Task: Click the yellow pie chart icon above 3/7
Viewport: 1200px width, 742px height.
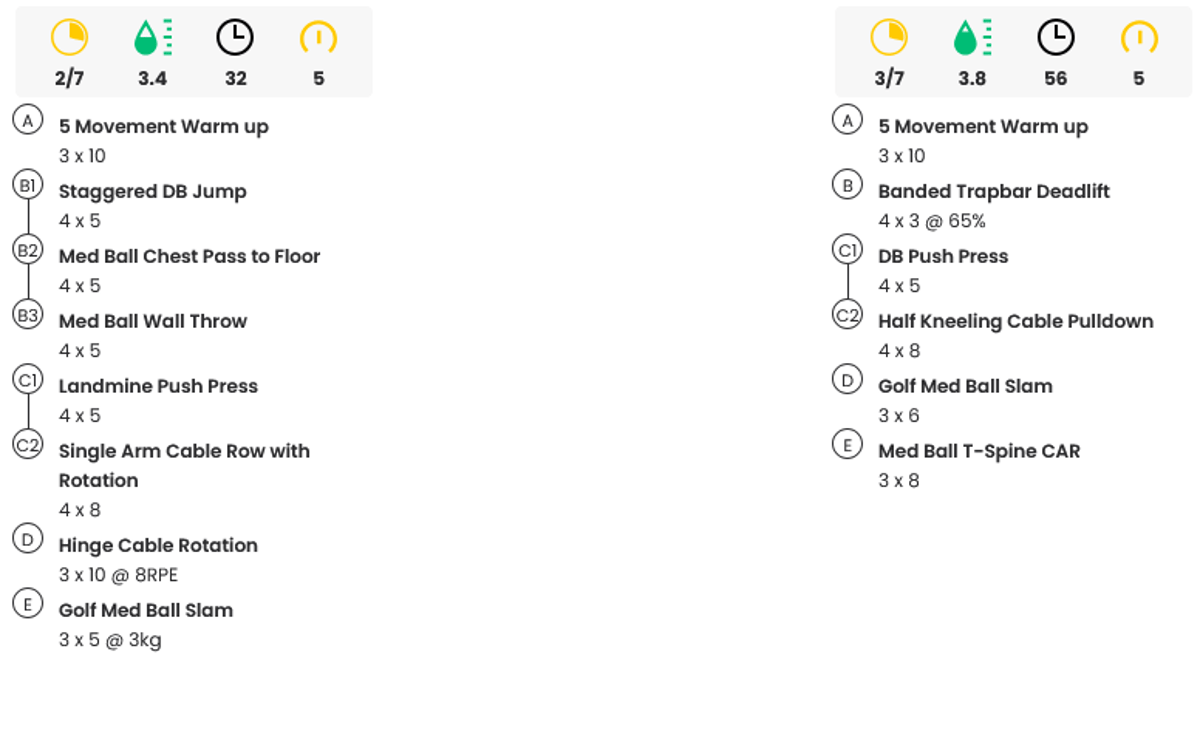Action: click(x=889, y=39)
